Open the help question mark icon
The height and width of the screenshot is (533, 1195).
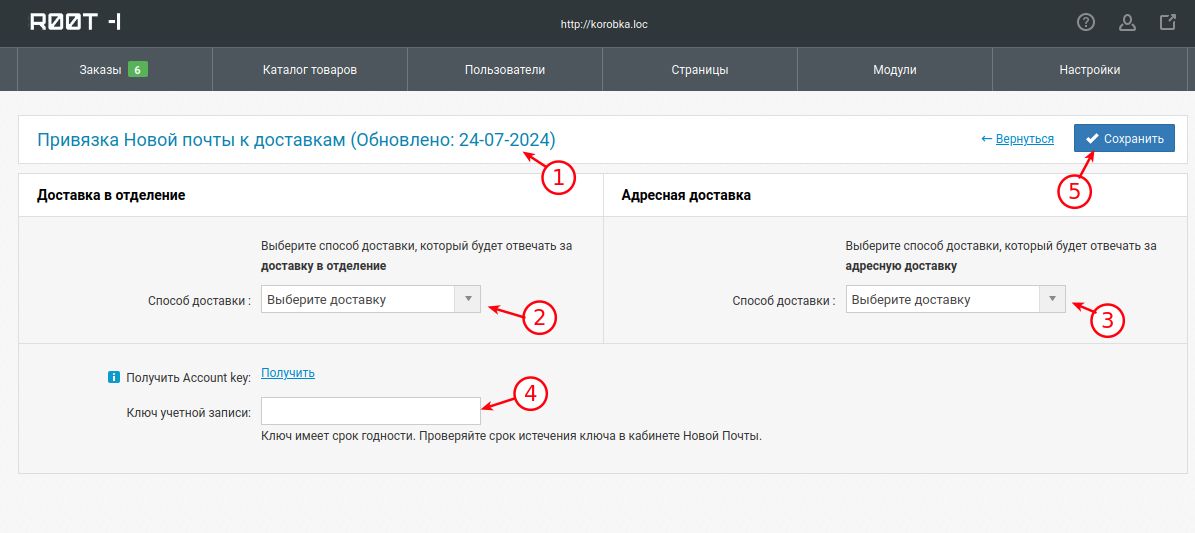[x=1085, y=23]
